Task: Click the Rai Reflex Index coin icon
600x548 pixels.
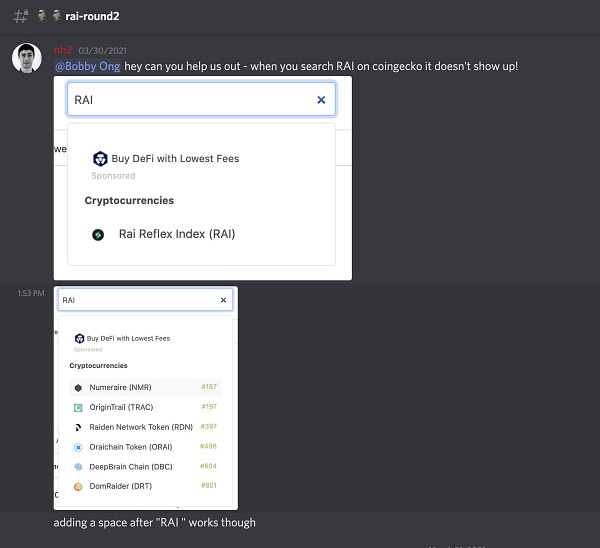Action: pyautogui.click(x=98, y=235)
